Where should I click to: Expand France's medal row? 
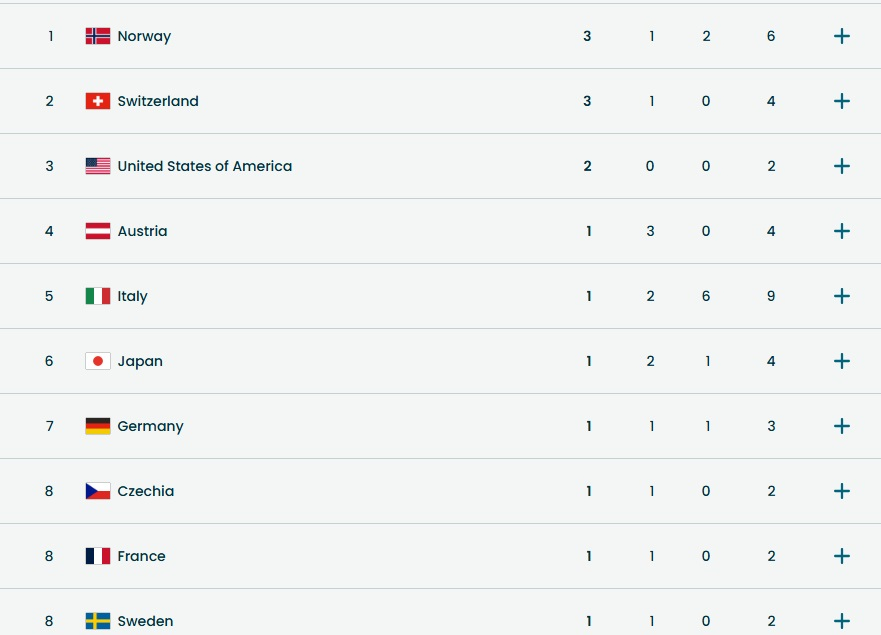[x=842, y=556]
